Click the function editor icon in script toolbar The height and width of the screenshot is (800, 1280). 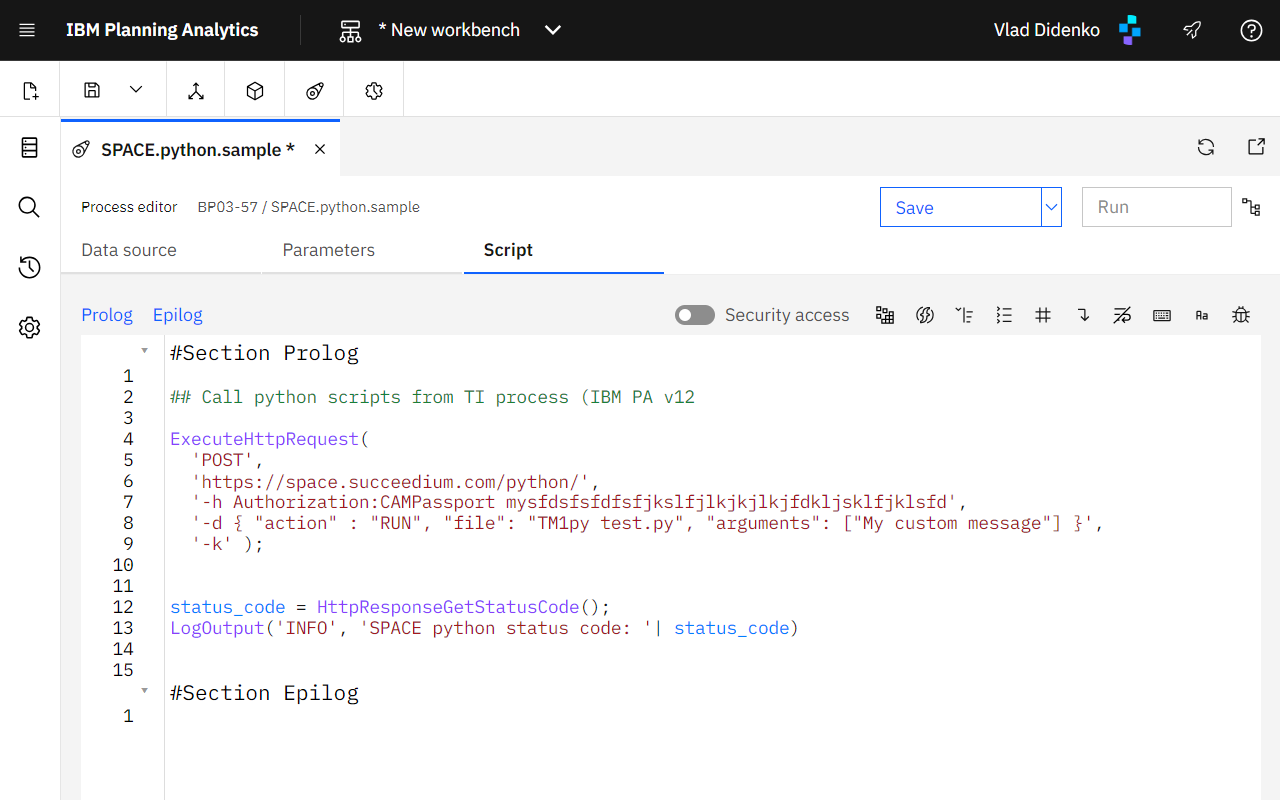[925, 315]
